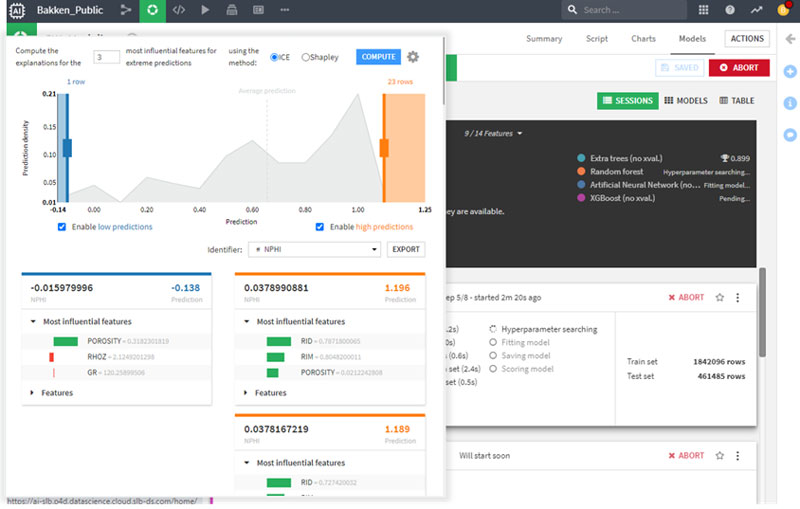Open explanation settings gear icon
The height and width of the screenshot is (509, 800).
click(x=413, y=57)
